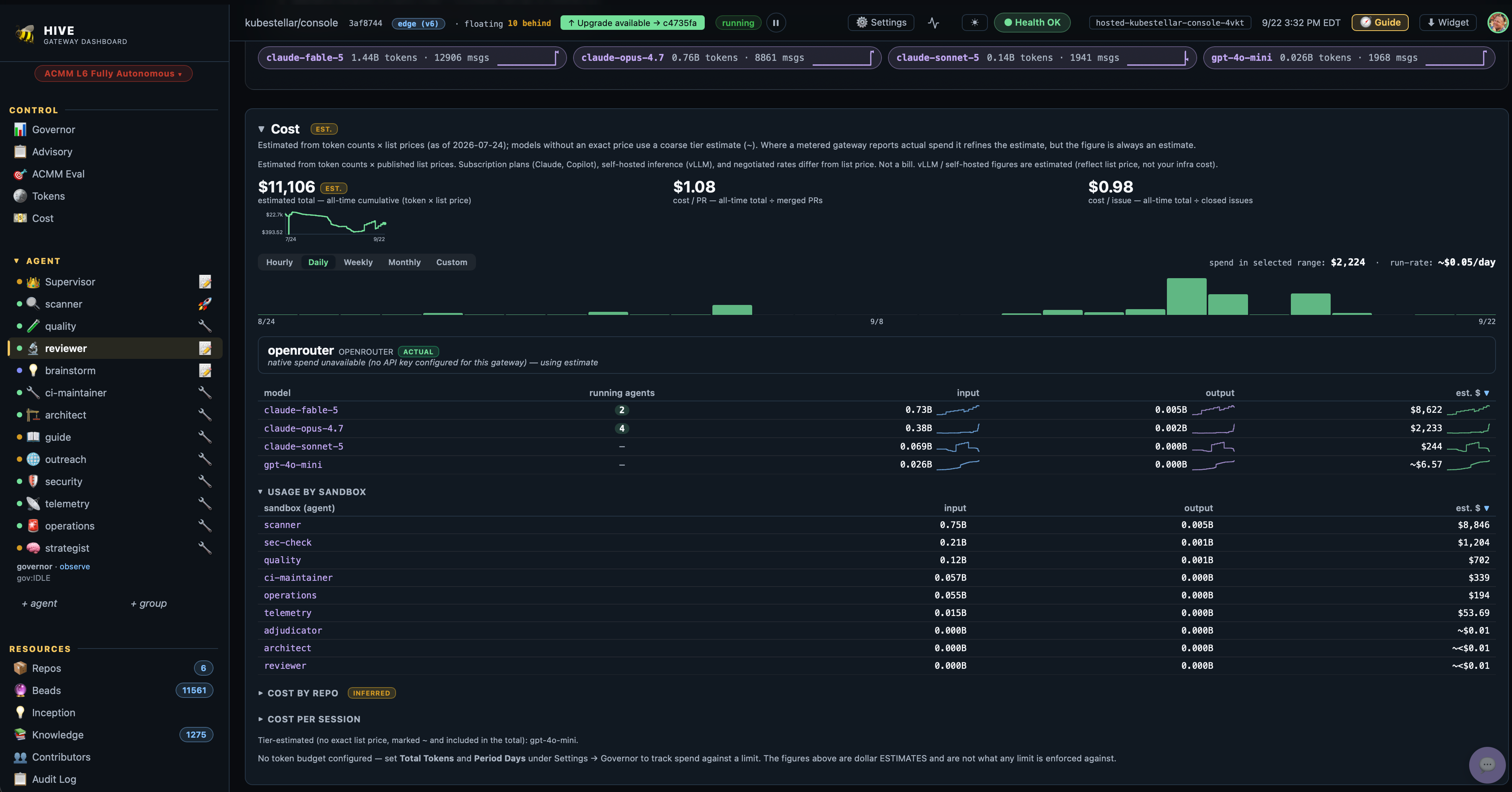Open the user avatar in the header
This screenshot has width=1512, height=792.
pyautogui.click(x=1498, y=23)
